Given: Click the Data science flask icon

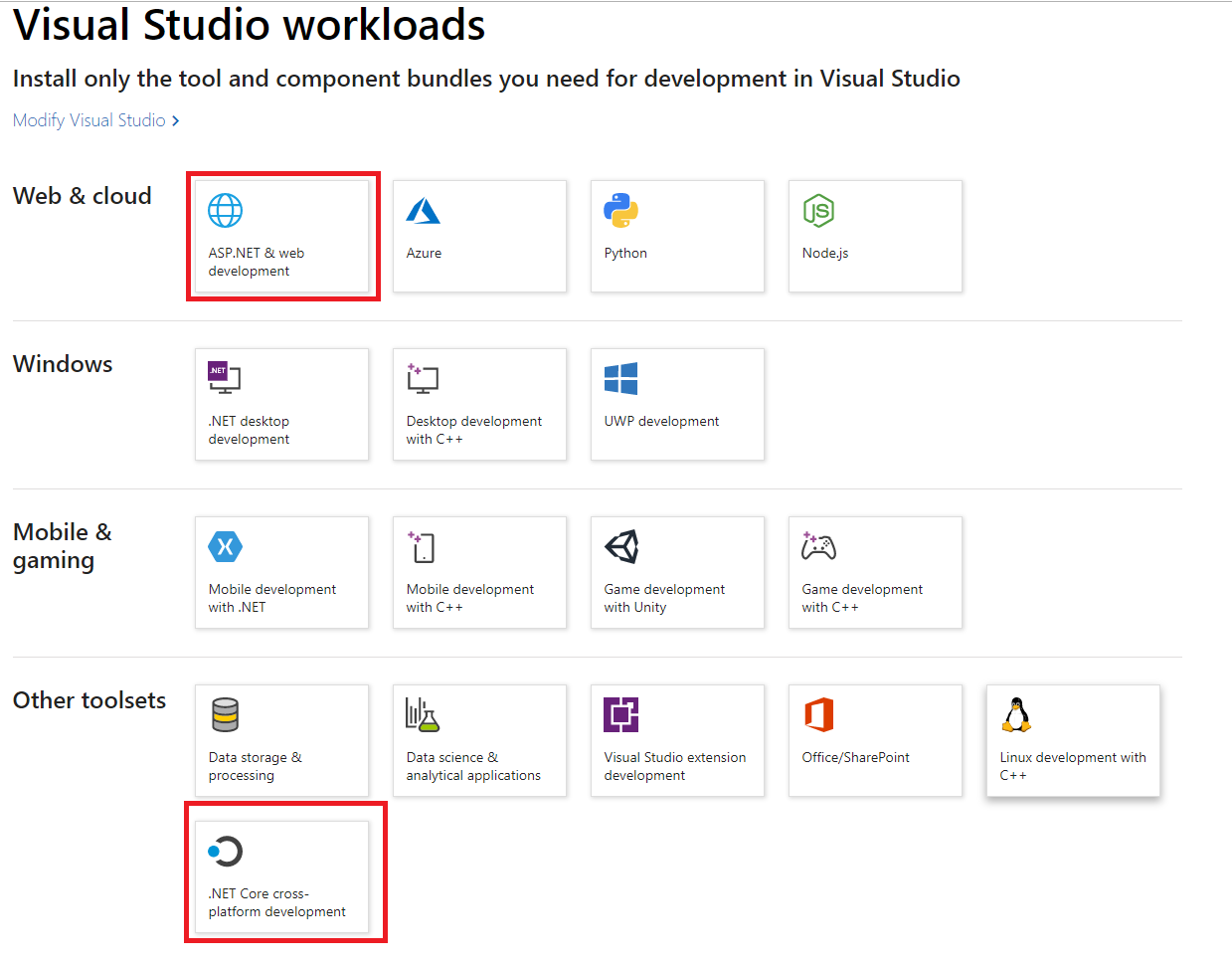Looking at the screenshot, I should (x=423, y=714).
